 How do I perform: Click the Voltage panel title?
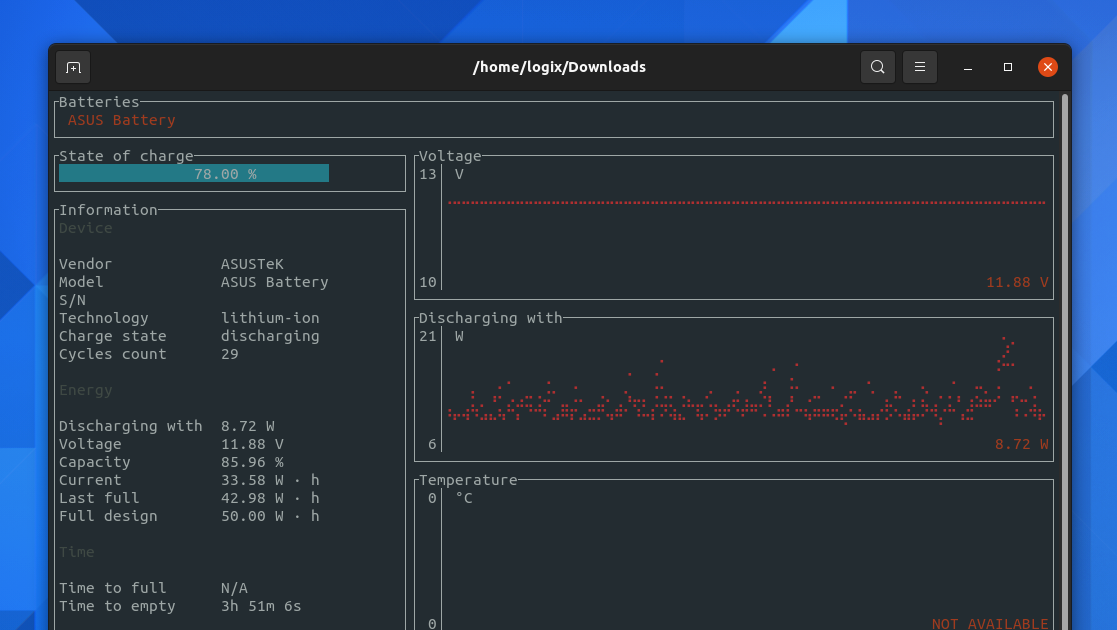pos(450,156)
